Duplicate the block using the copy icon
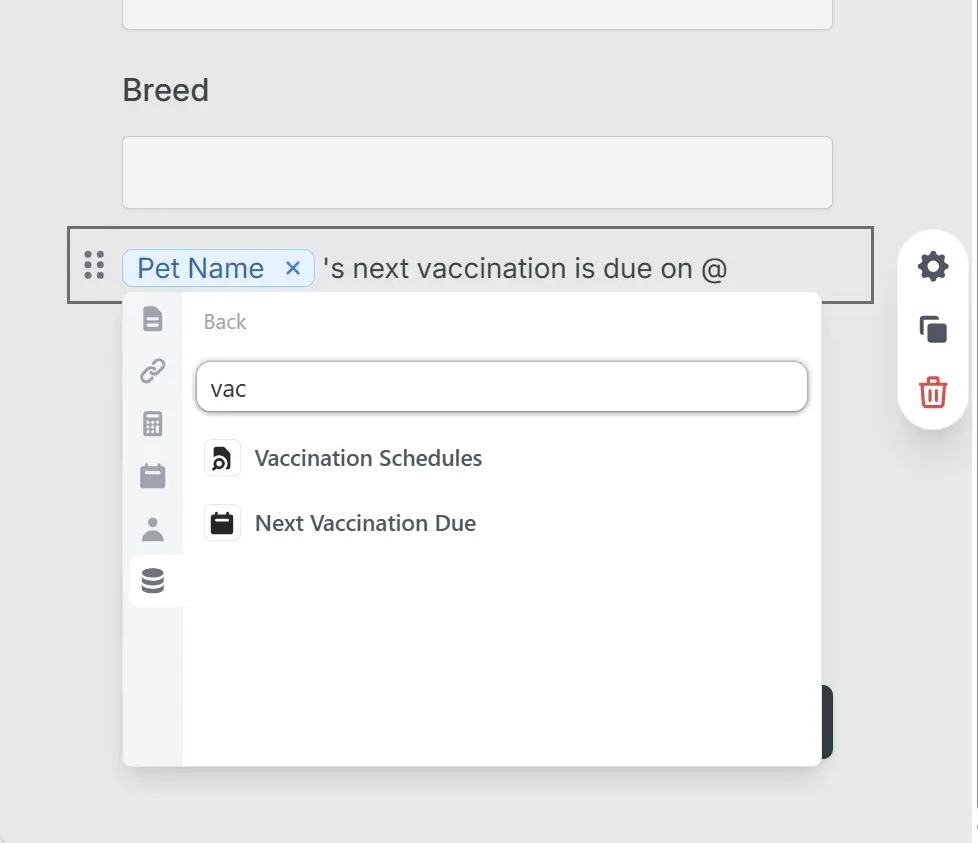The width and height of the screenshot is (978, 843). 932,329
